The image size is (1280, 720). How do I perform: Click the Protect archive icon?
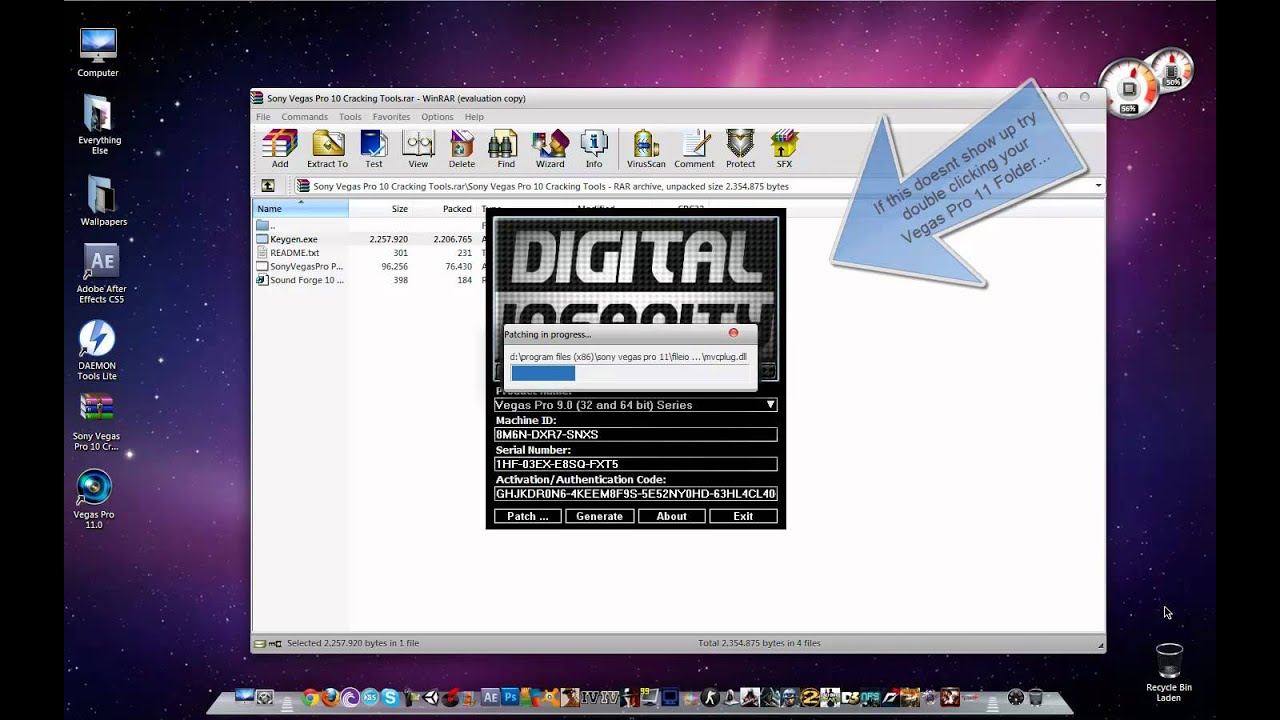pos(740,149)
